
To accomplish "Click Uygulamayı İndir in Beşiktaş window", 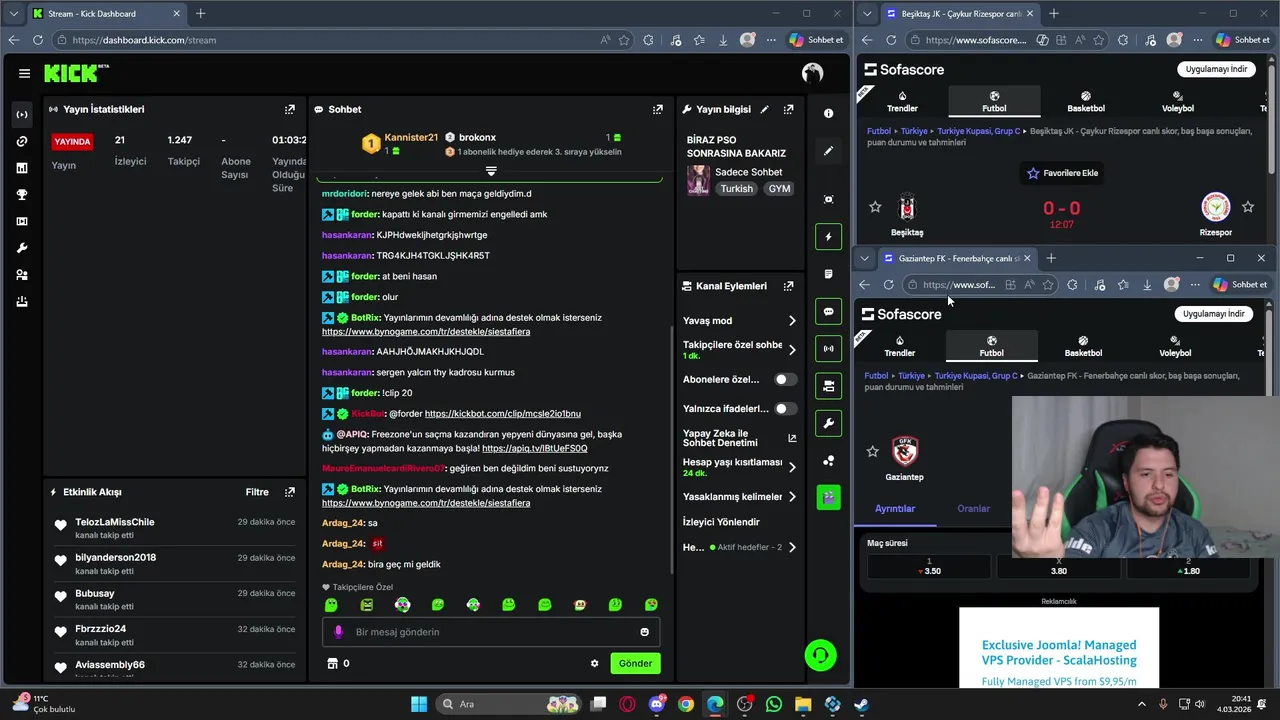I will pyautogui.click(x=1216, y=69).
